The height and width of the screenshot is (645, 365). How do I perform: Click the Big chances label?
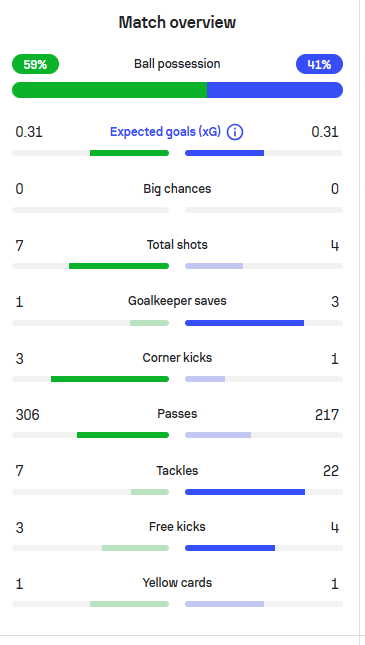[x=177, y=189]
